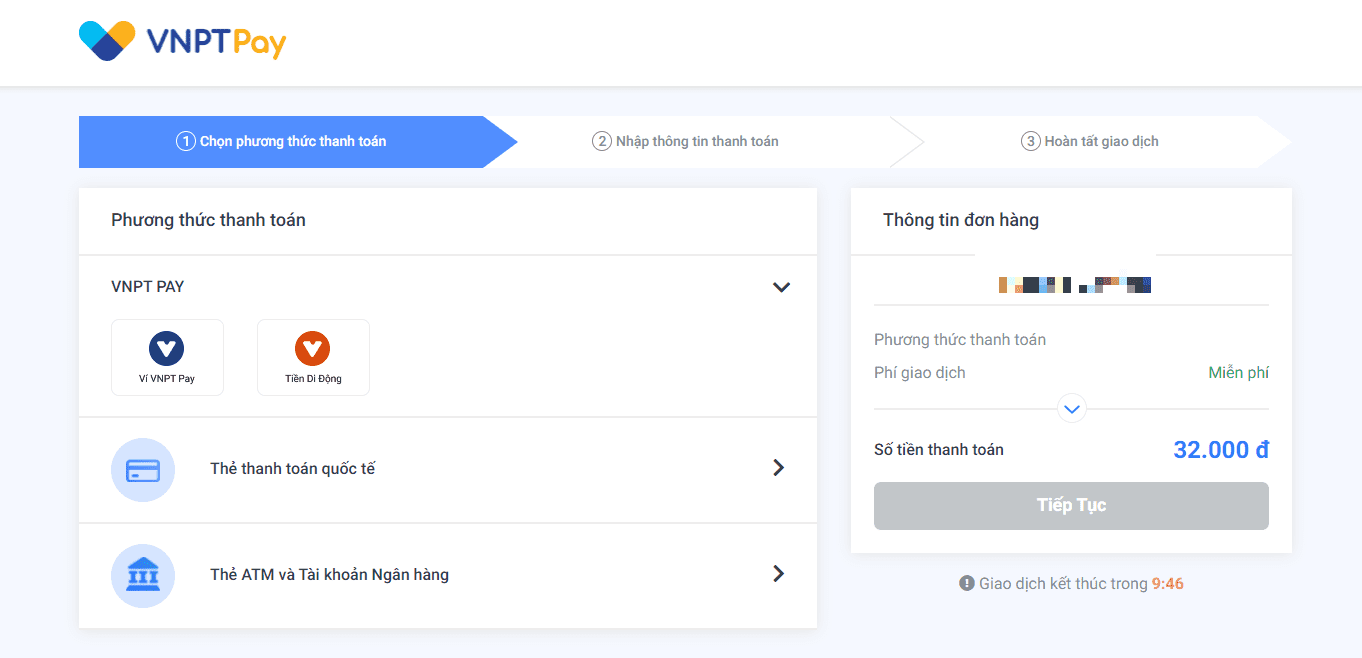Click the Phí giao dịch label
This screenshot has width=1362, height=658.
920,372
